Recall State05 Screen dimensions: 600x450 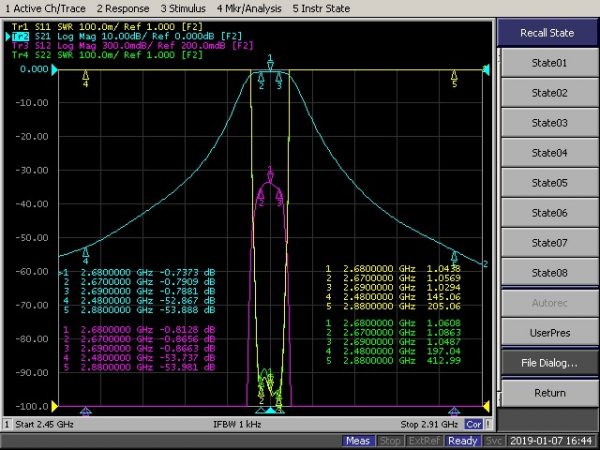pos(549,183)
